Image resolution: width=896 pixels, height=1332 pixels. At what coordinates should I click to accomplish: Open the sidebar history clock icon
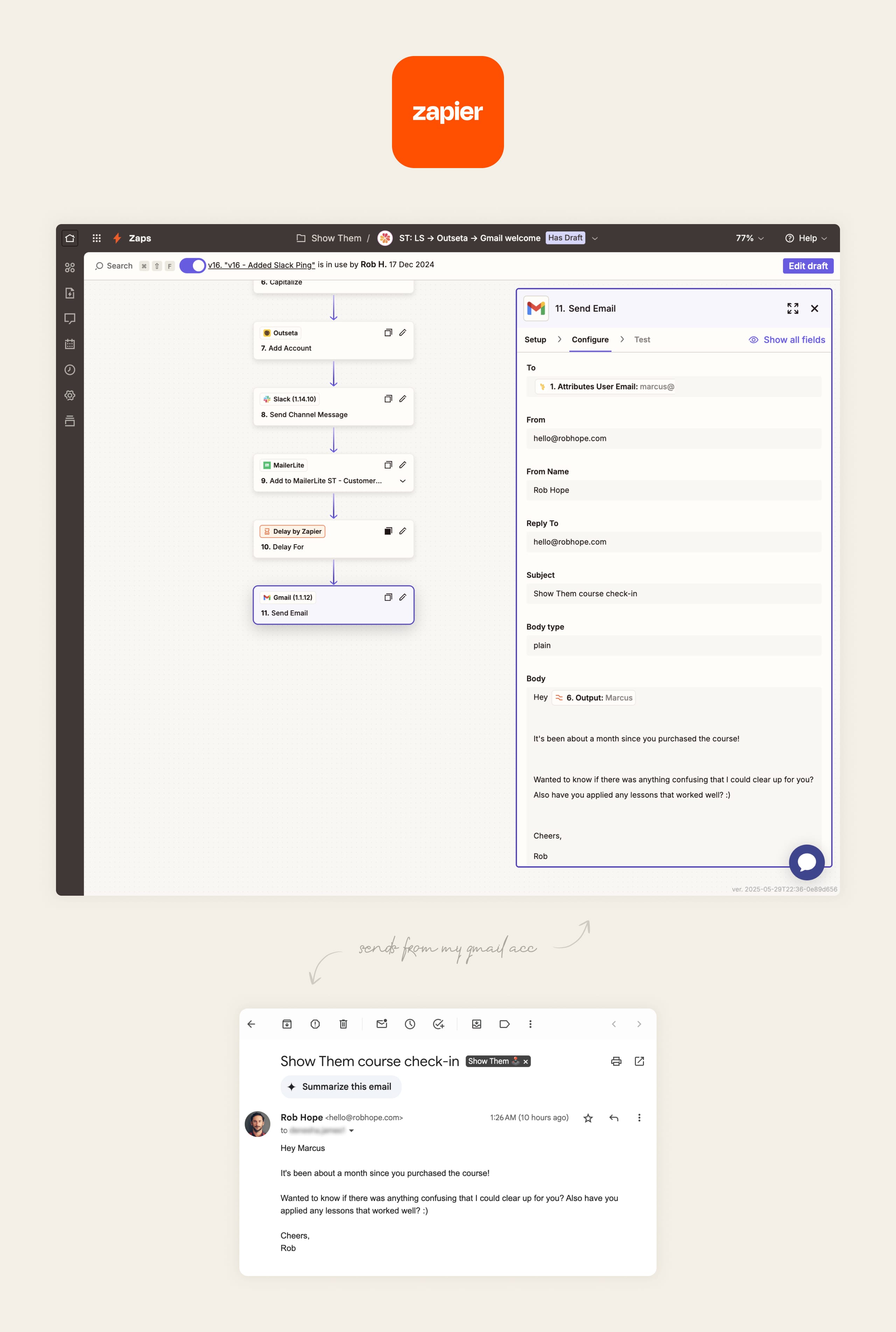point(70,370)
